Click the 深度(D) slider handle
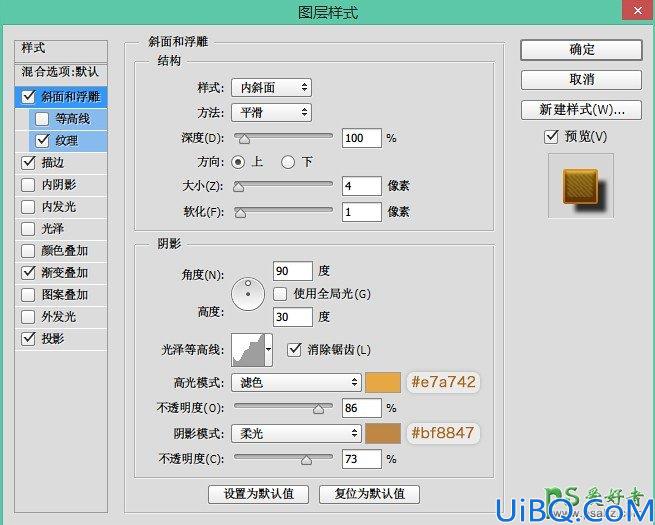This screenshot has width=655, height=525. (244, 139)
